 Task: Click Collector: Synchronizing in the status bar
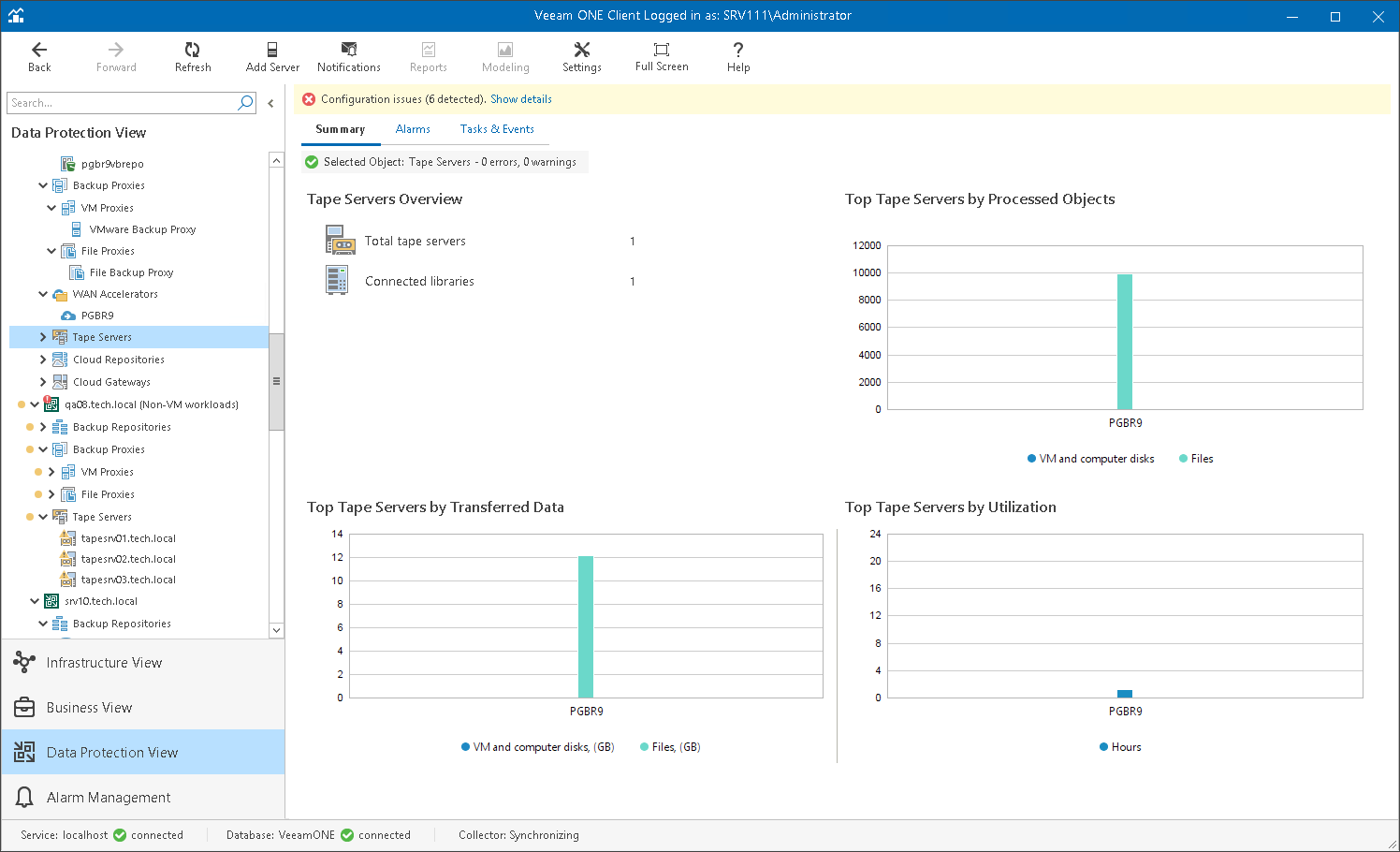tap(518, 835)
